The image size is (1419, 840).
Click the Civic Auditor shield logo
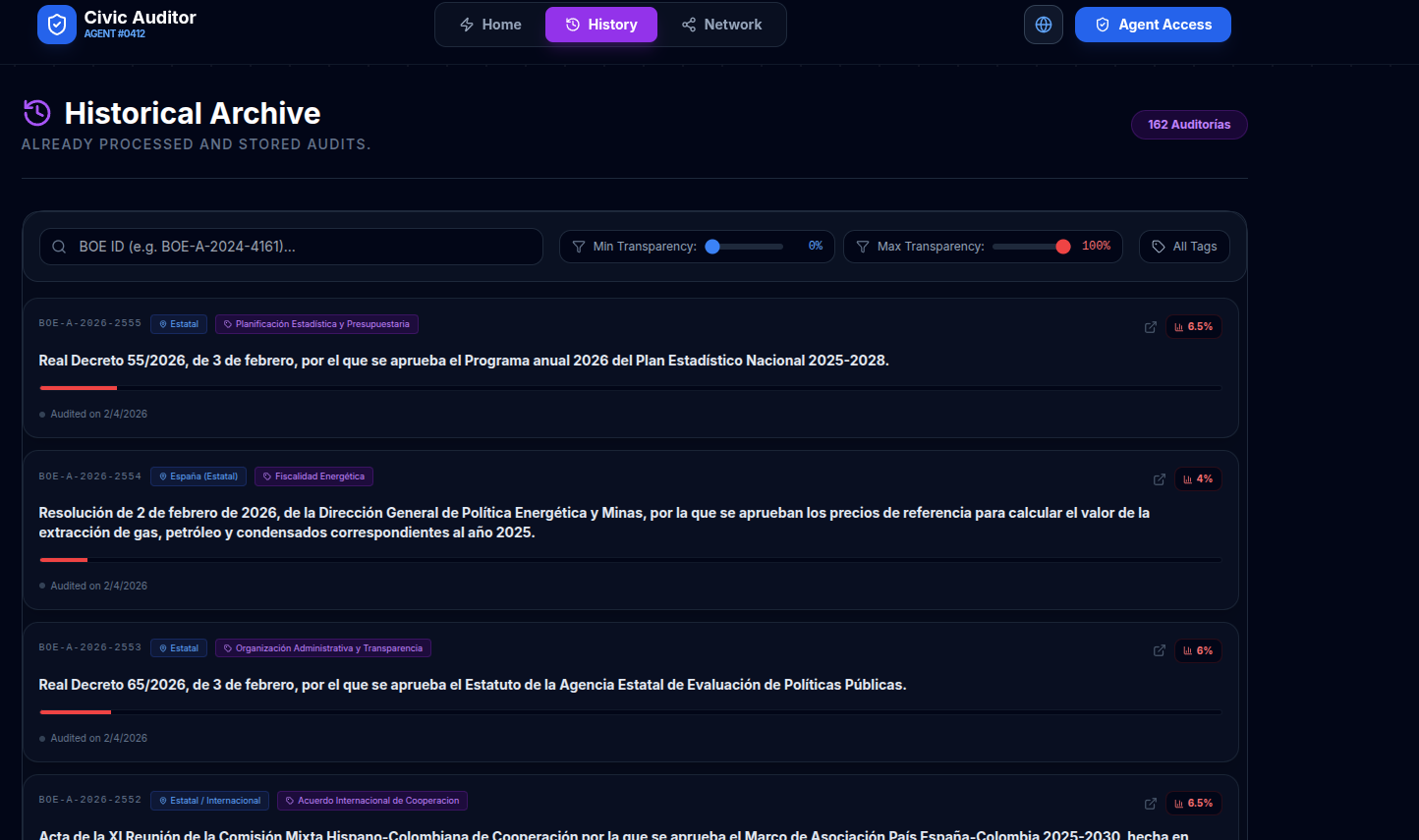coord(57,25)
